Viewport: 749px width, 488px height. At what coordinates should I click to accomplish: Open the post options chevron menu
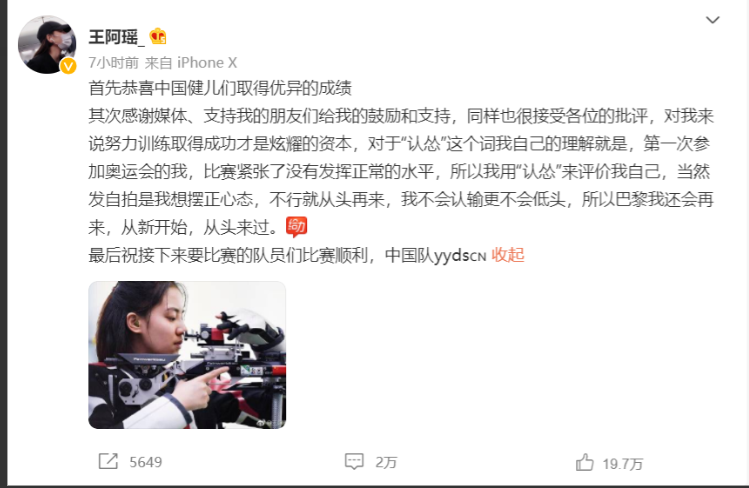pyautogui.click(x=712, y=20)
